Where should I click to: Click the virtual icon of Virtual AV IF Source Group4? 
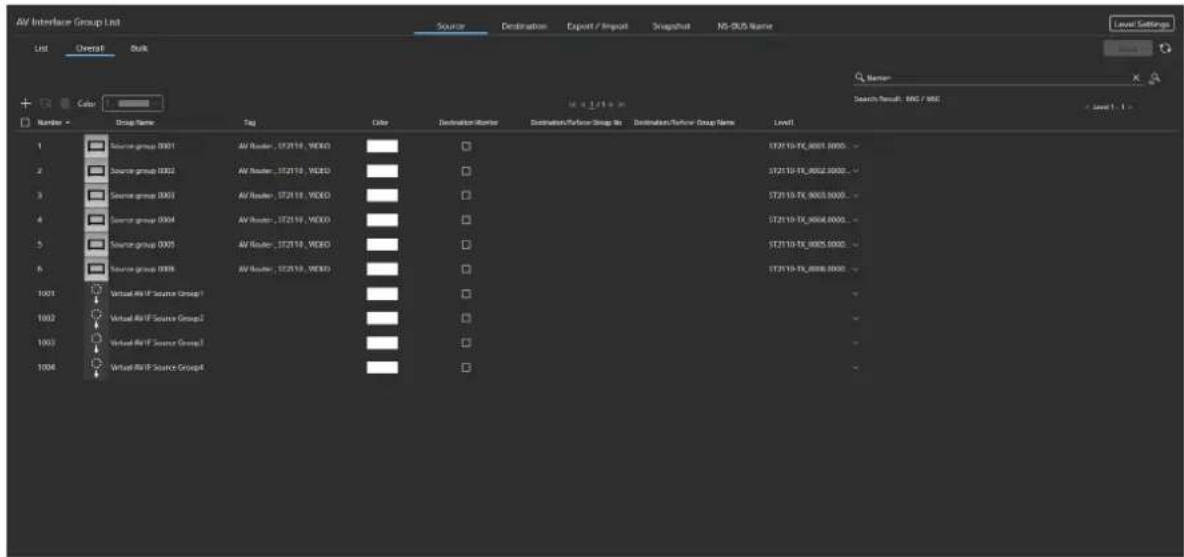click(96, 368)
